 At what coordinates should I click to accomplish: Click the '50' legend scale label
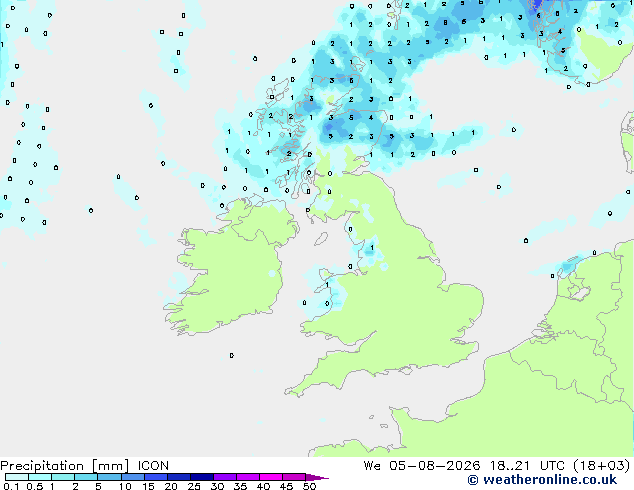click(x=309, y=486)
